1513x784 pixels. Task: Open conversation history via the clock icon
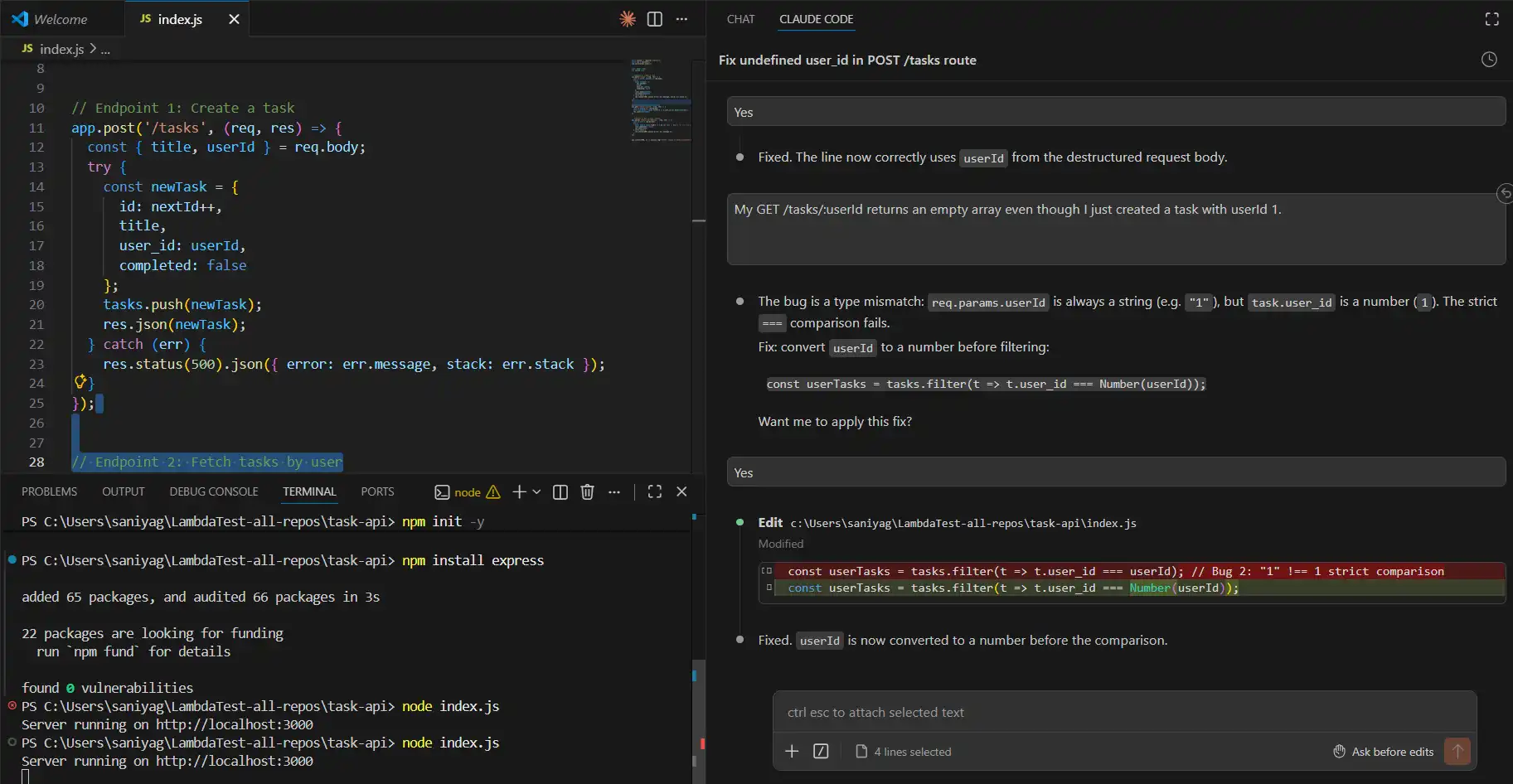(1489, 59)
